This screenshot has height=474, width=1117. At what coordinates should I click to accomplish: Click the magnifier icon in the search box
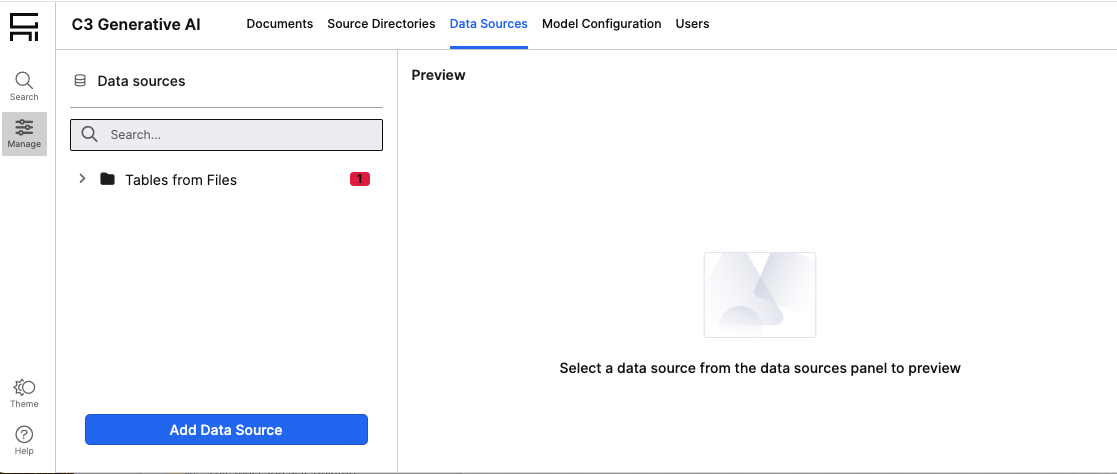(90, 134)
